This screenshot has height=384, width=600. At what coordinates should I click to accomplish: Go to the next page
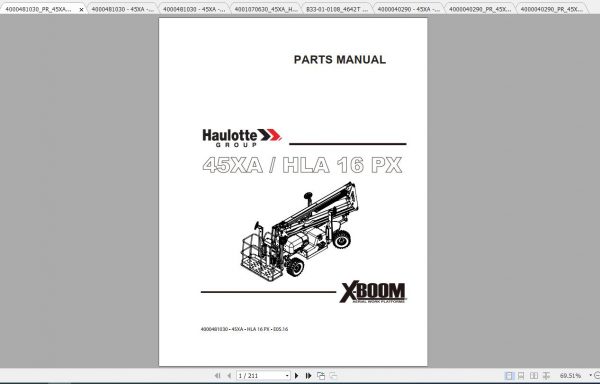click(297, 376)
